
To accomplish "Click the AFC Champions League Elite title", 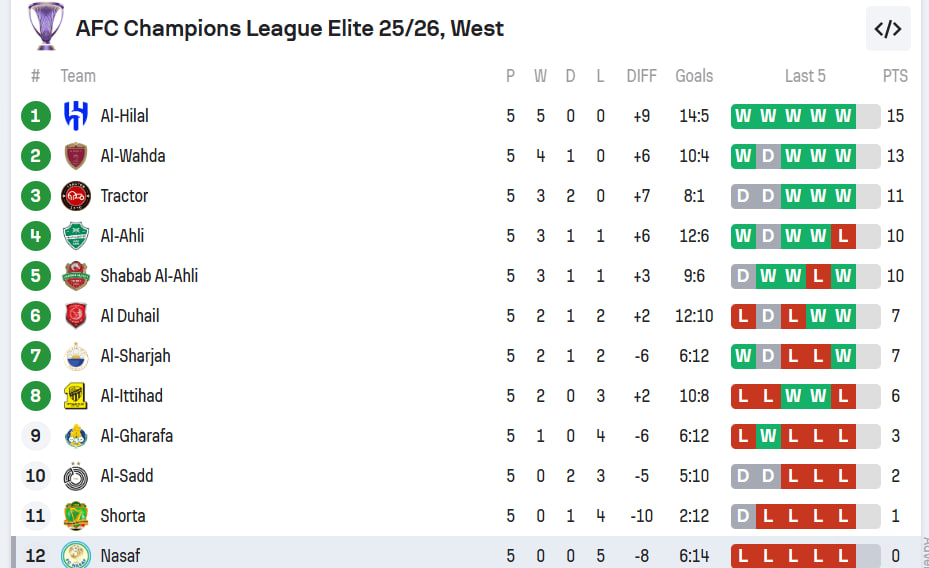I will pyautogui.click(x=290, y=28).
